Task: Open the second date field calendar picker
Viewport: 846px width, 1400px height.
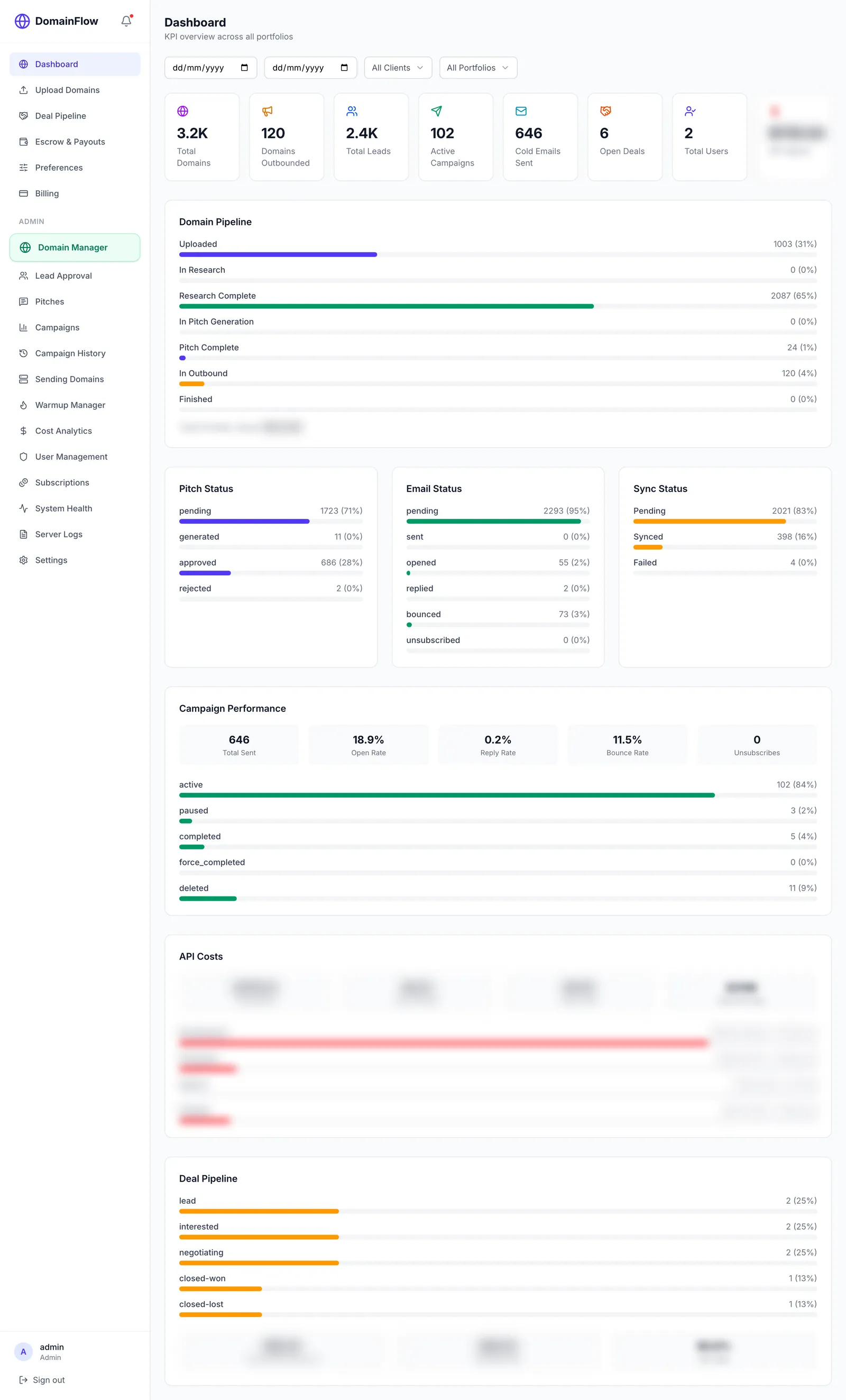Action: click(344, 68)
